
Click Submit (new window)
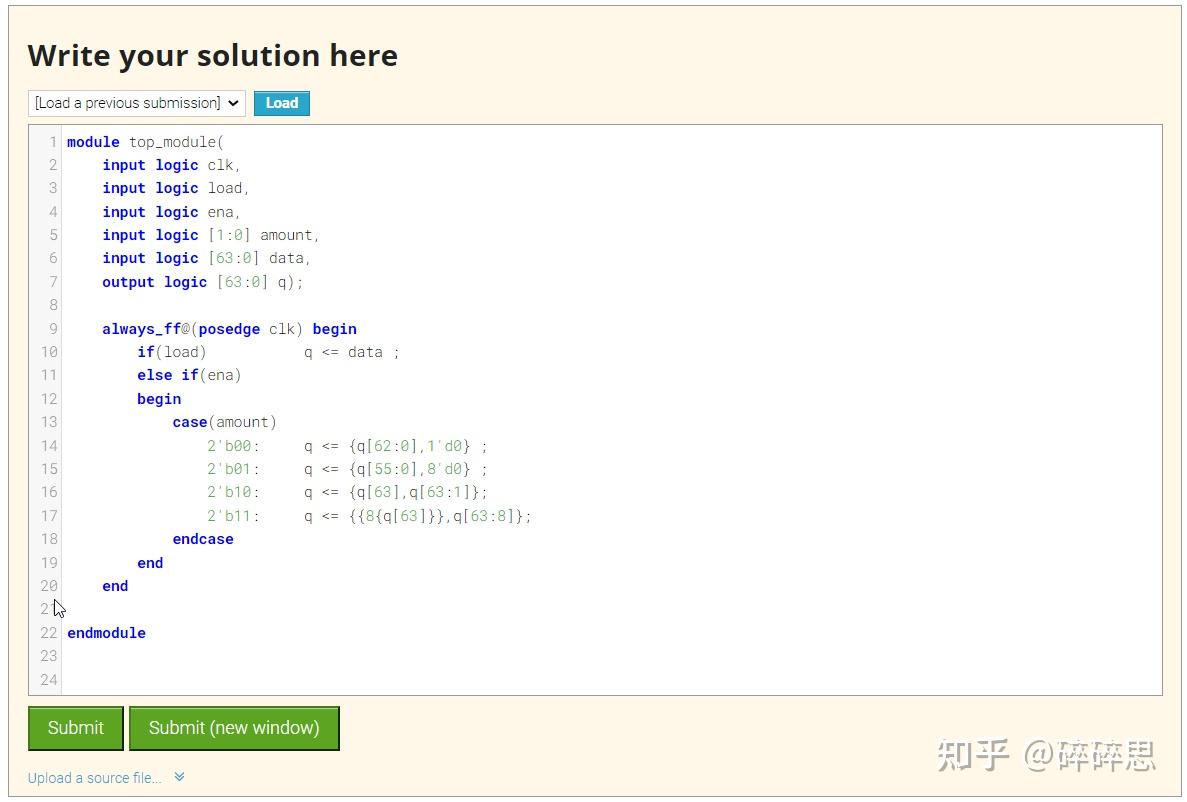click(234, 728)
